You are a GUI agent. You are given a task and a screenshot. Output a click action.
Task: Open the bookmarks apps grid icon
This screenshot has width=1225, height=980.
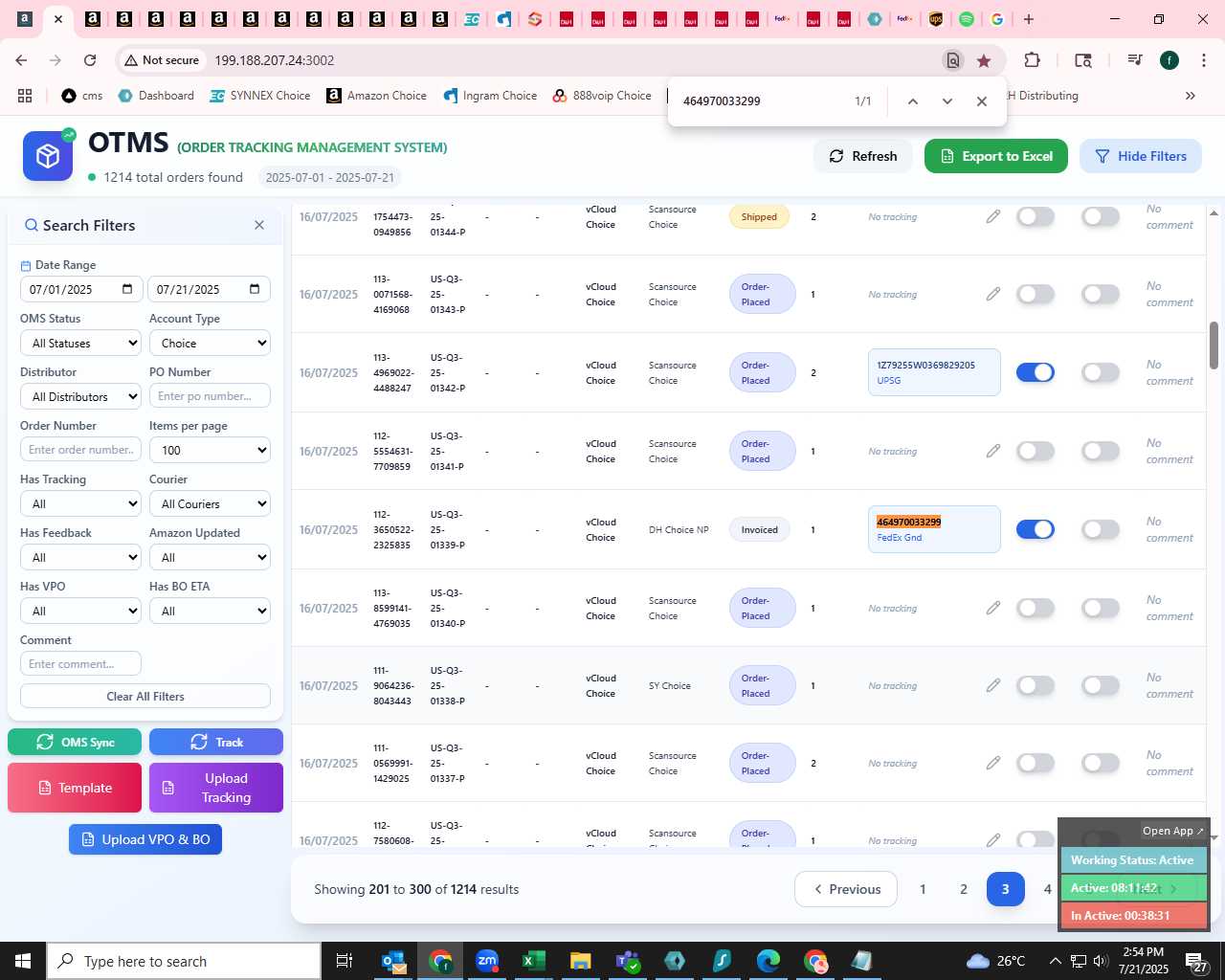[25, 96]
